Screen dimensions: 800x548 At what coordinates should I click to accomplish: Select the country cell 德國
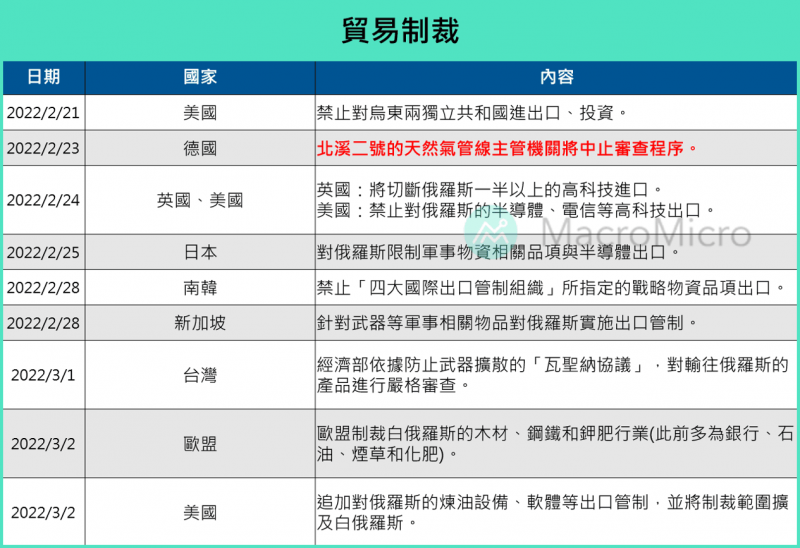(200, 148)
